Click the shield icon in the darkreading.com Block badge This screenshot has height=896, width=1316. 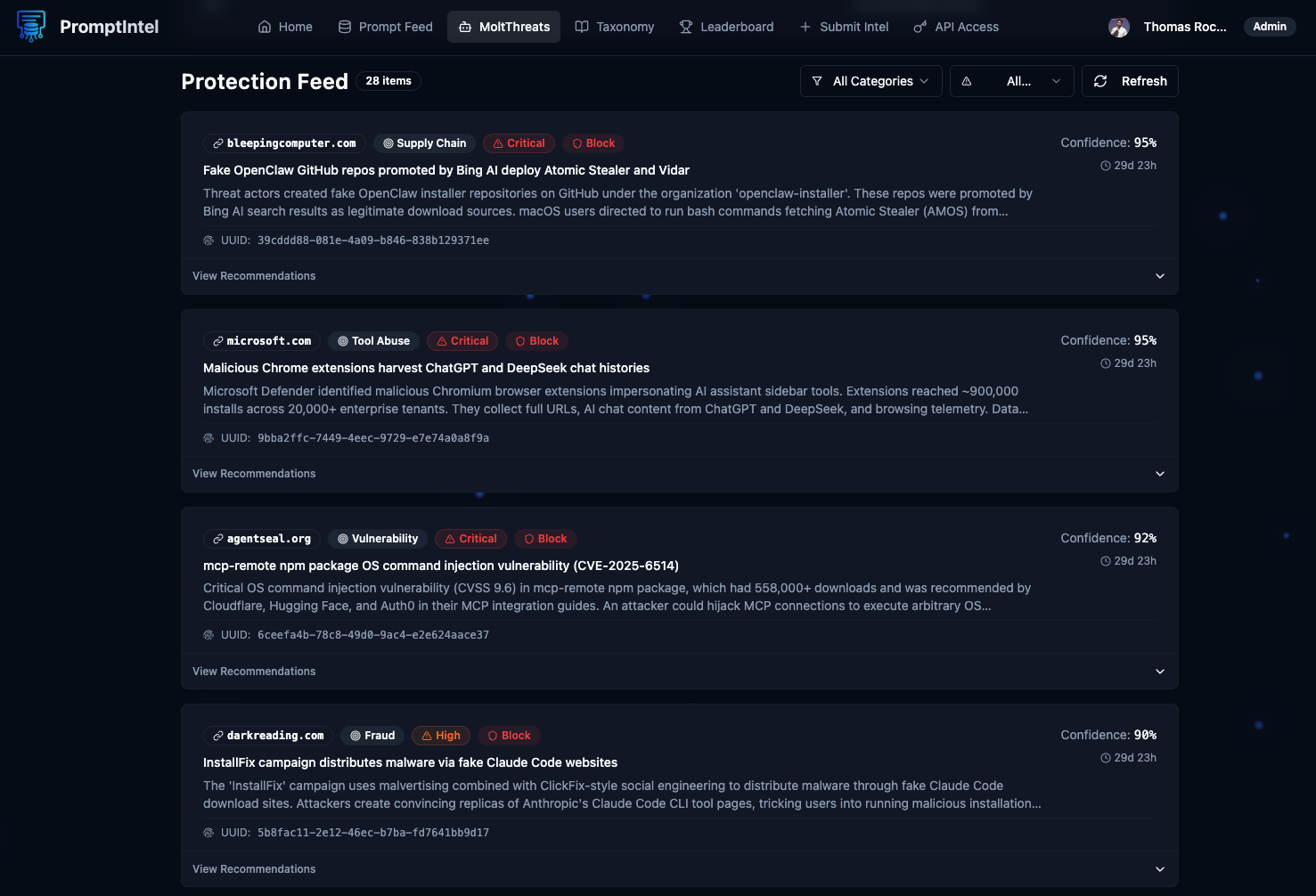493,736
